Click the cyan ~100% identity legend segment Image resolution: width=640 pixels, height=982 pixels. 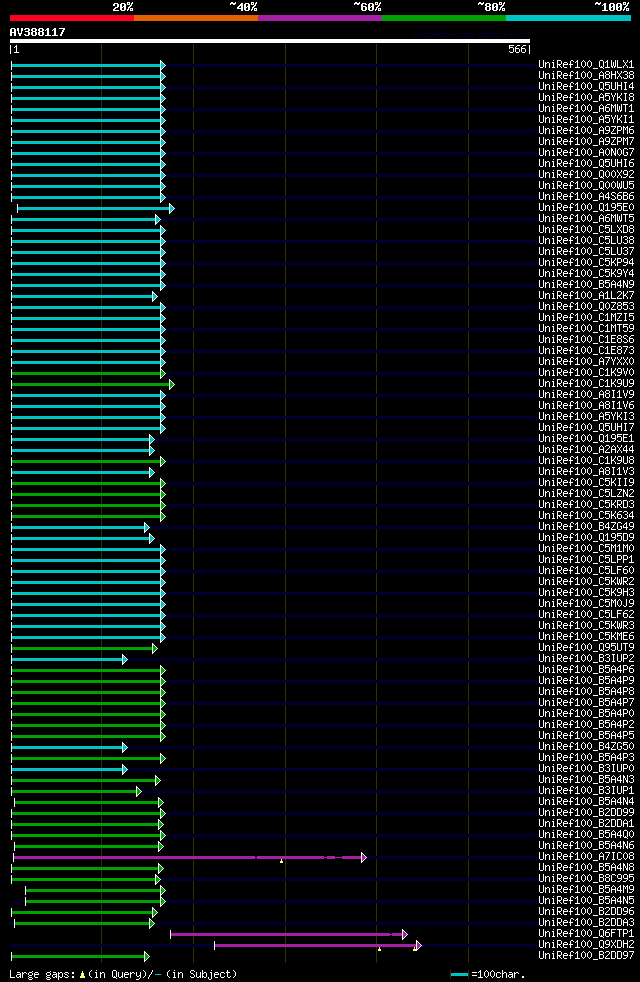pyautogui.click(x=569, y=18)
